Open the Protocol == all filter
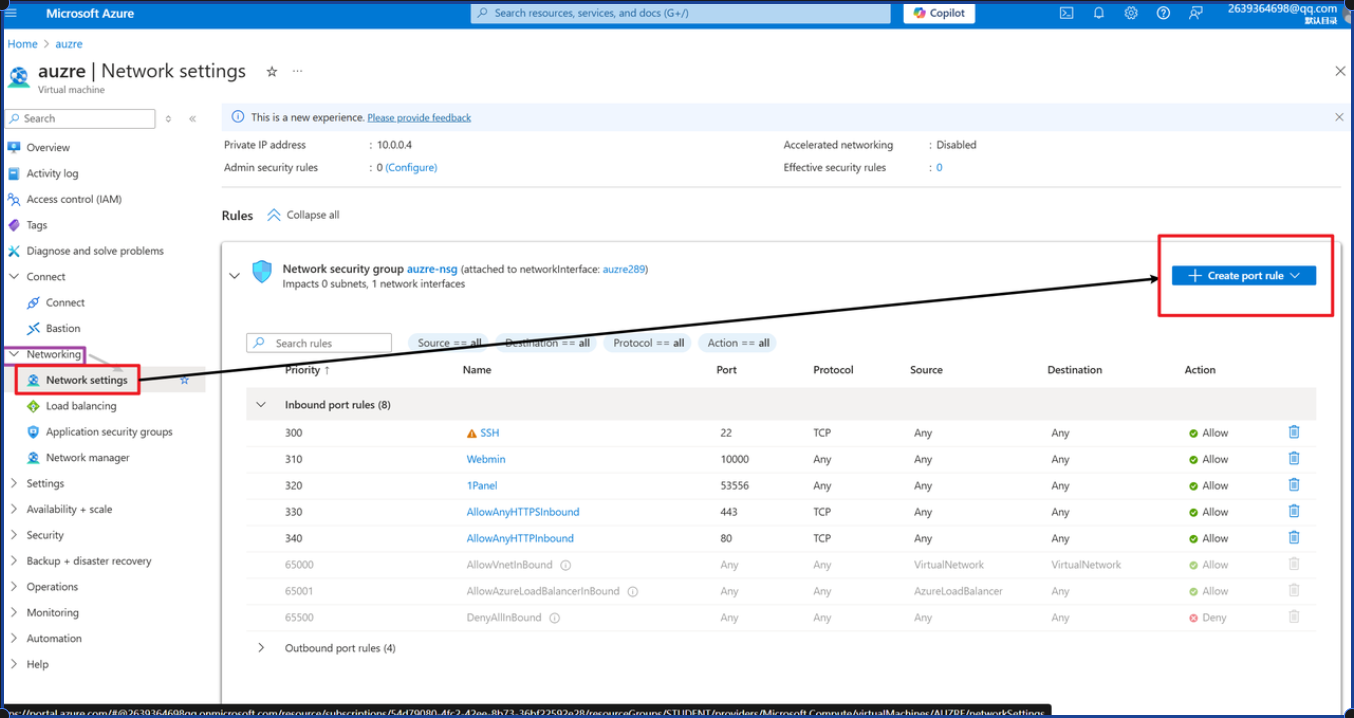Image resolution: width=1354 pixels, height=718 pixels. click(648, 343)
